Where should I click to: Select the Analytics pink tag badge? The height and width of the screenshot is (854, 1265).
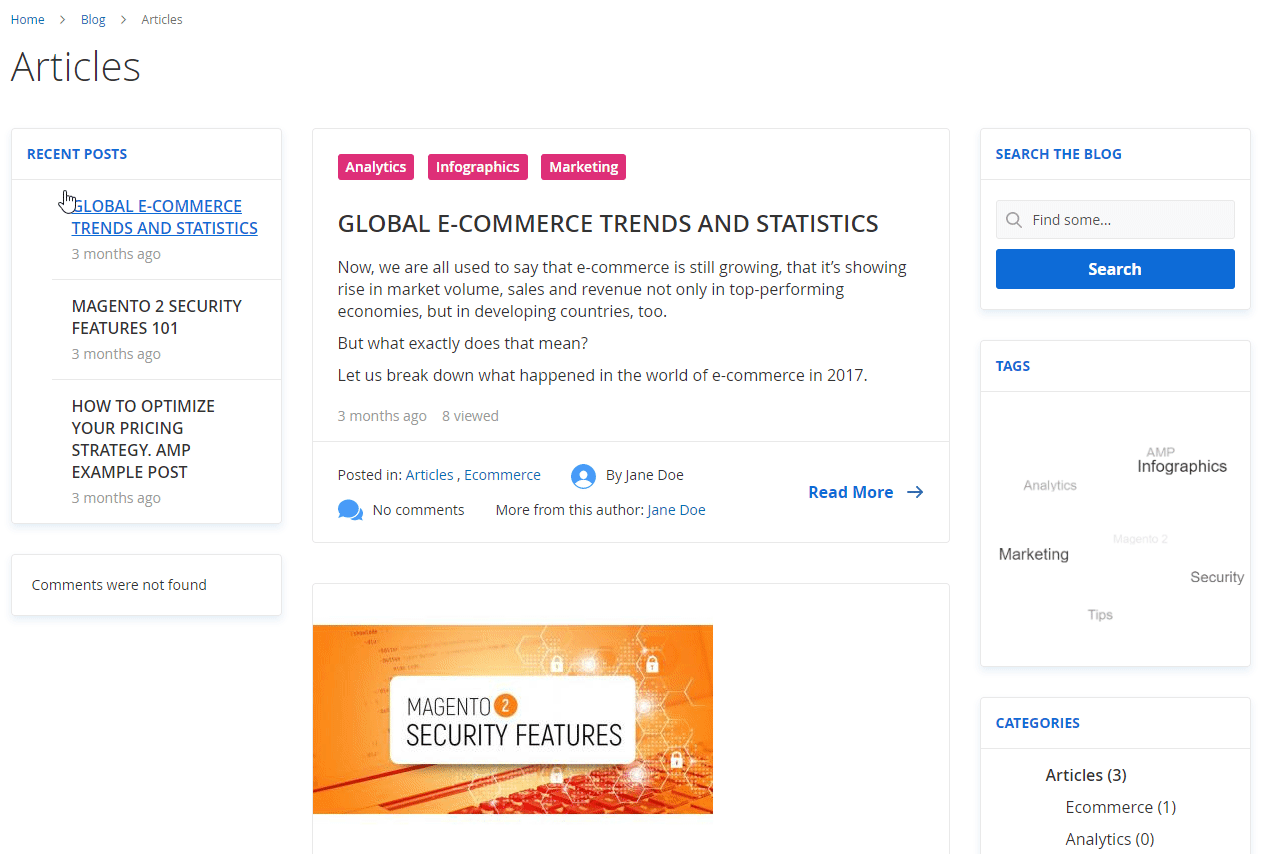point(376,167)
